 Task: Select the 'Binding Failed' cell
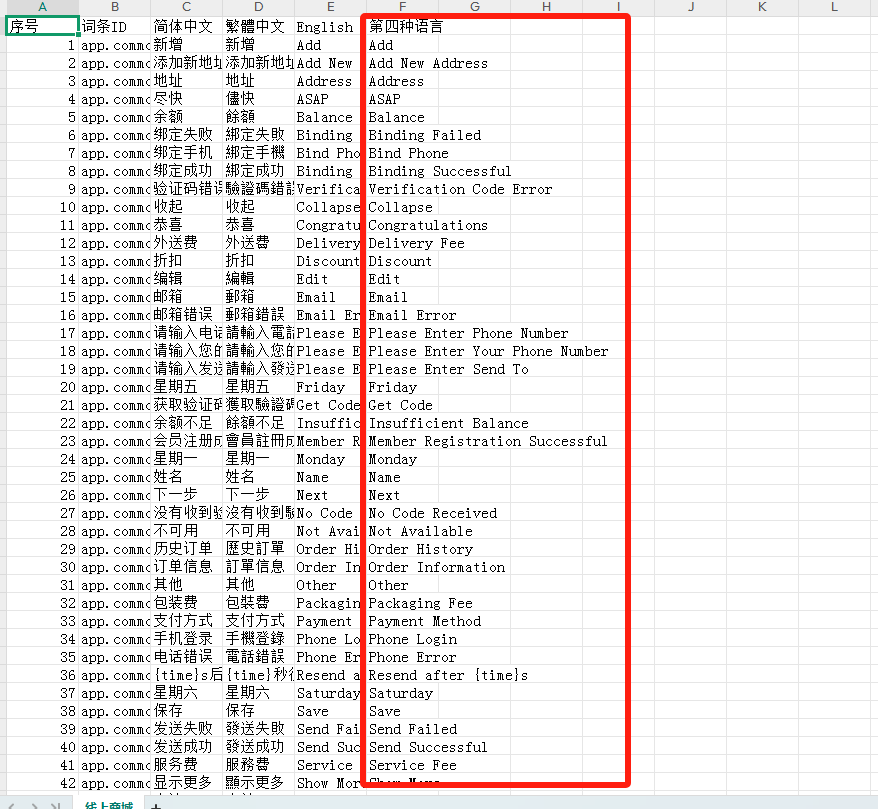pos(402,135)
